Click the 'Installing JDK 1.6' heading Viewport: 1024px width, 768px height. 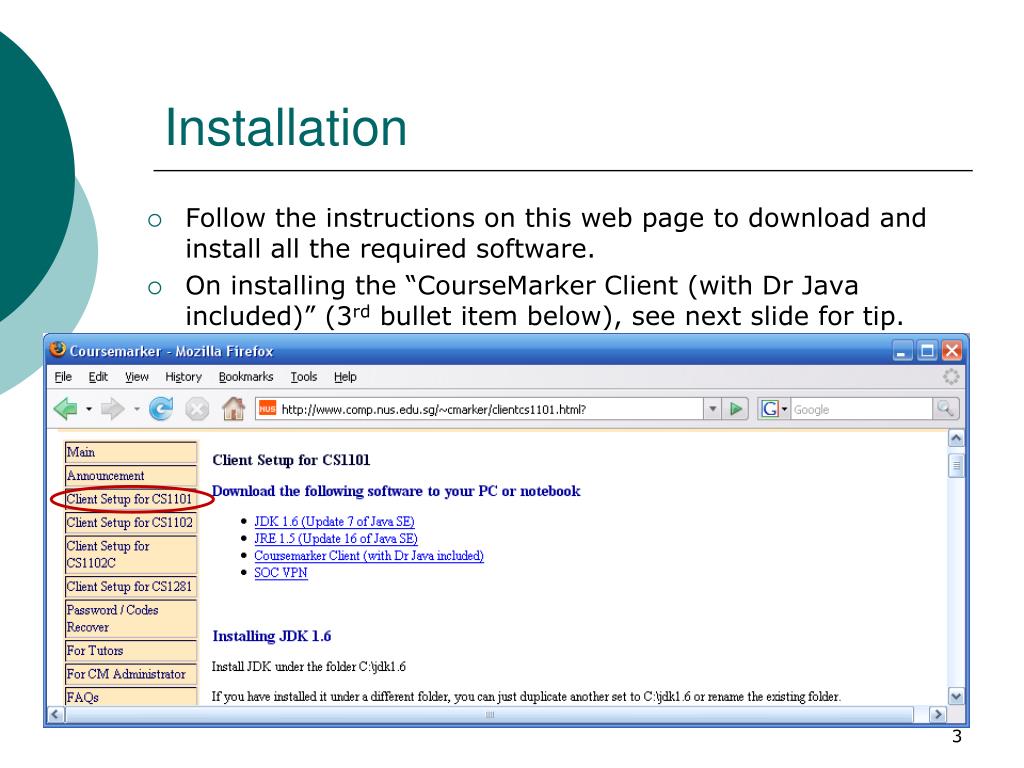click(272, 636)
